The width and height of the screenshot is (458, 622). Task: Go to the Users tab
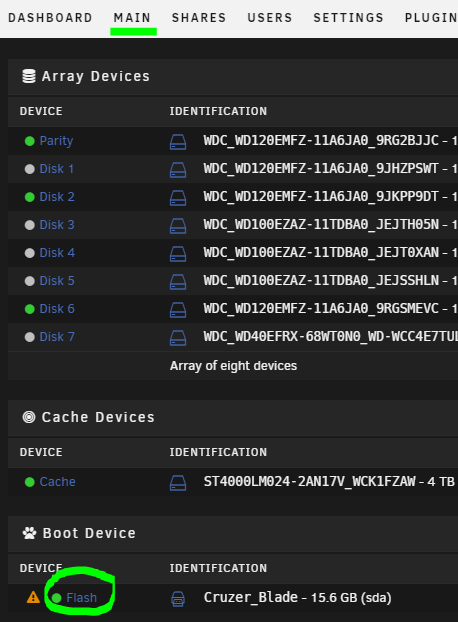point(270,18)
